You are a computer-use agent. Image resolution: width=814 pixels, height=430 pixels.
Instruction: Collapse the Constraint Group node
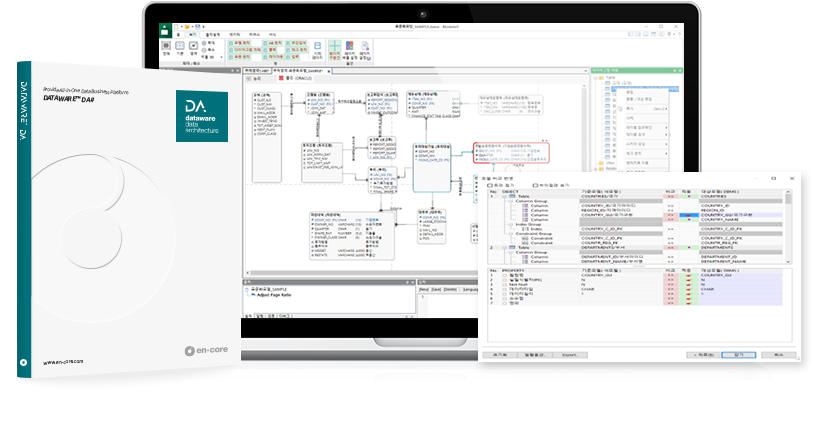tap(511, 234)
